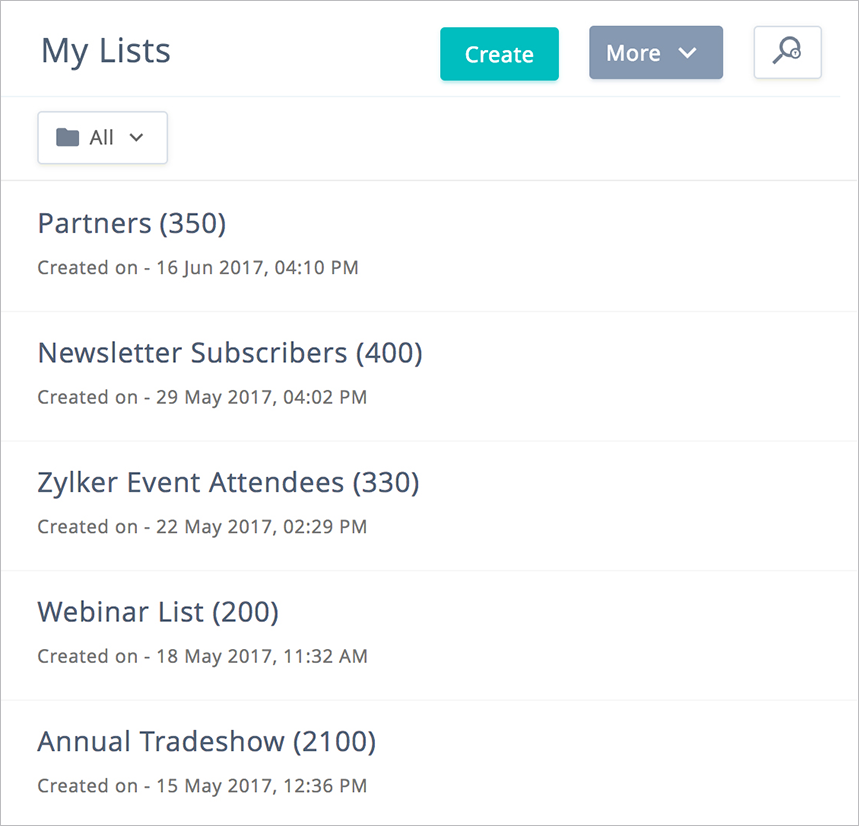Open the advanced search magnifier icon

click(x=787, y=52)
